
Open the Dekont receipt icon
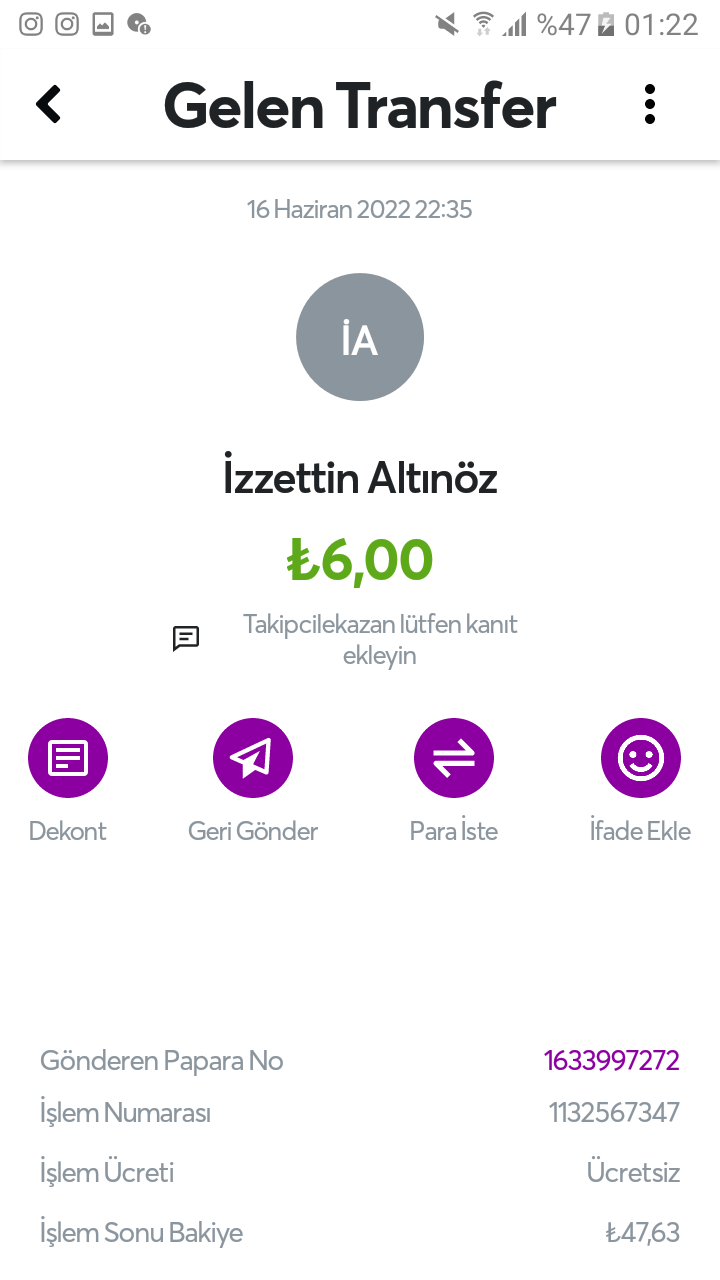(x=68, y=758)
